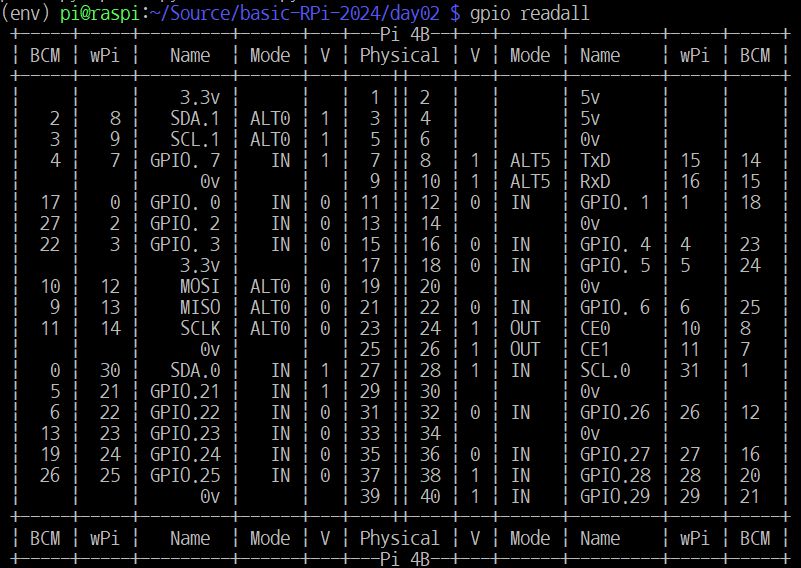Screen dimensions: 801x568
Task: Click the 'GPIO. 5' name cell
Action: point(615,265)
